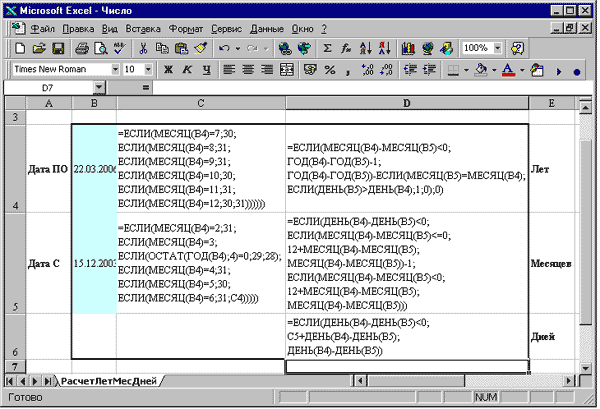
Task: Select the РасчетЛетМесДней sheet tab
Action: pyautogui.click(x=109, y=381)
